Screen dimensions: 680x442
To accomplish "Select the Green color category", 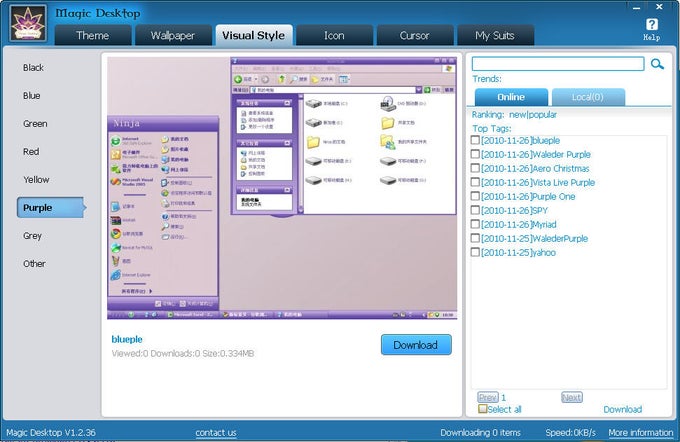I will click(x=35, y=124).
